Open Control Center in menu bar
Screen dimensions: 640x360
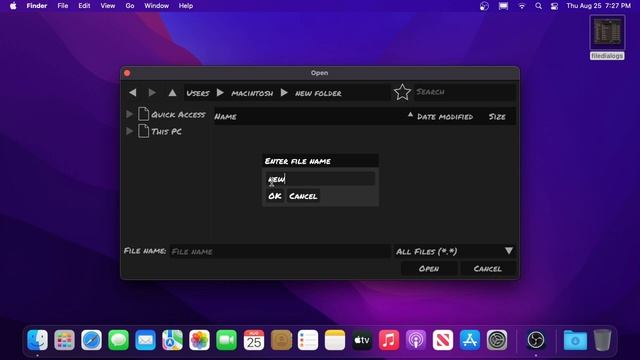click(554, 6)
